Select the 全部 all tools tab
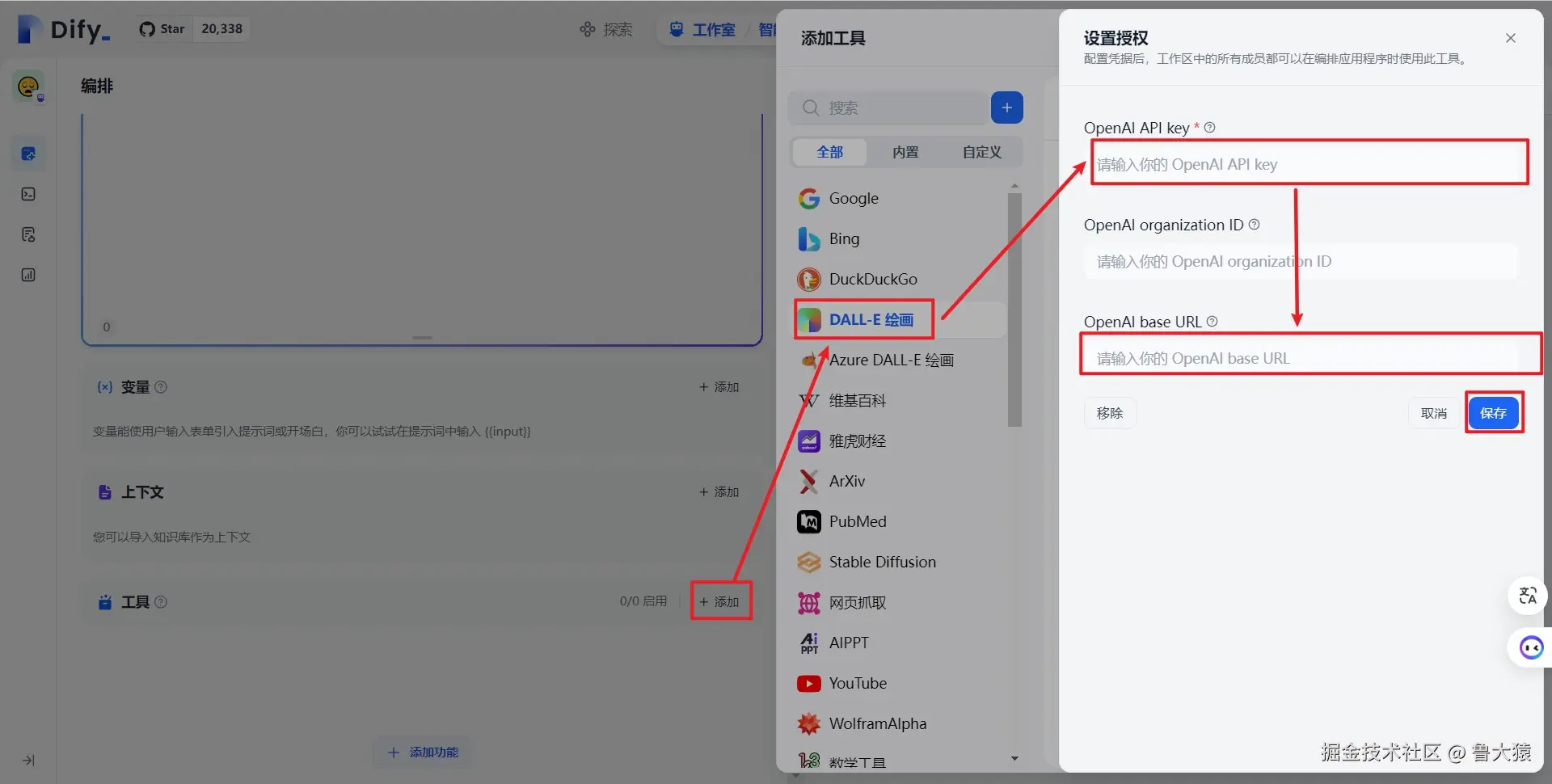Image resolution: width=1552 pixels, height=784 pixels. 829,152
